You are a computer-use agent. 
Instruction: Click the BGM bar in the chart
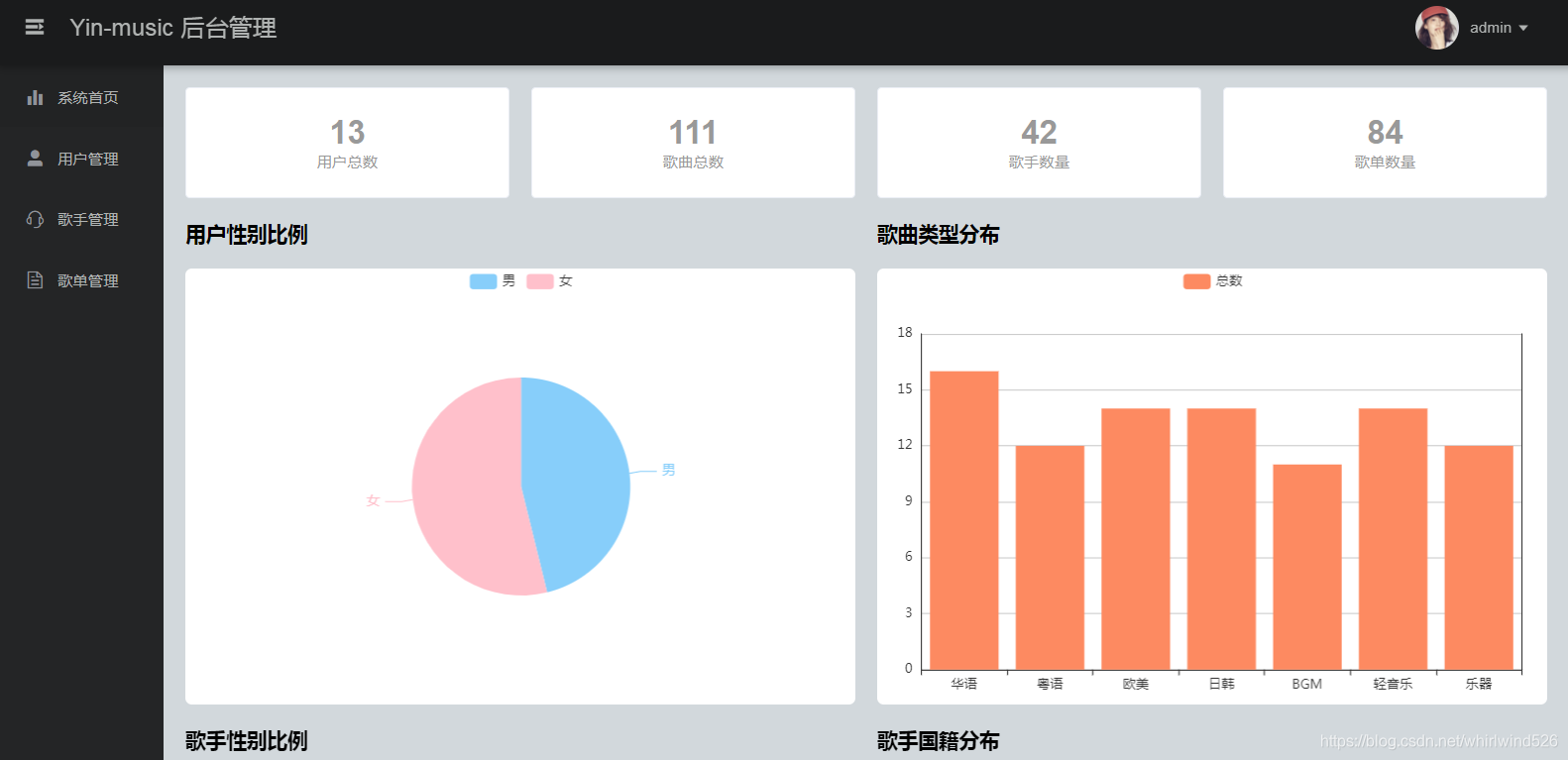coord(1307,567)
